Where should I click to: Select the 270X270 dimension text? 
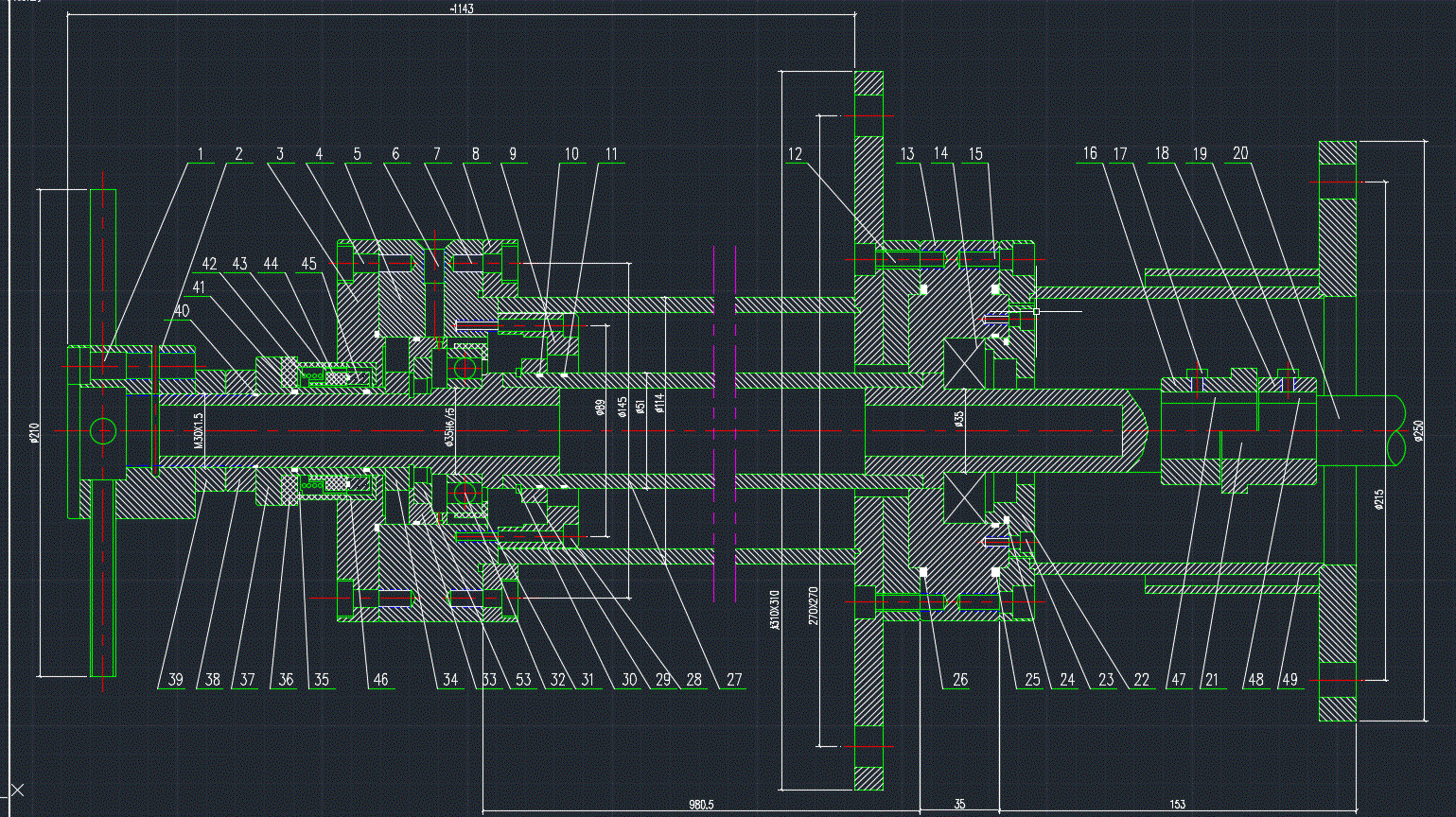click(813, 607)
